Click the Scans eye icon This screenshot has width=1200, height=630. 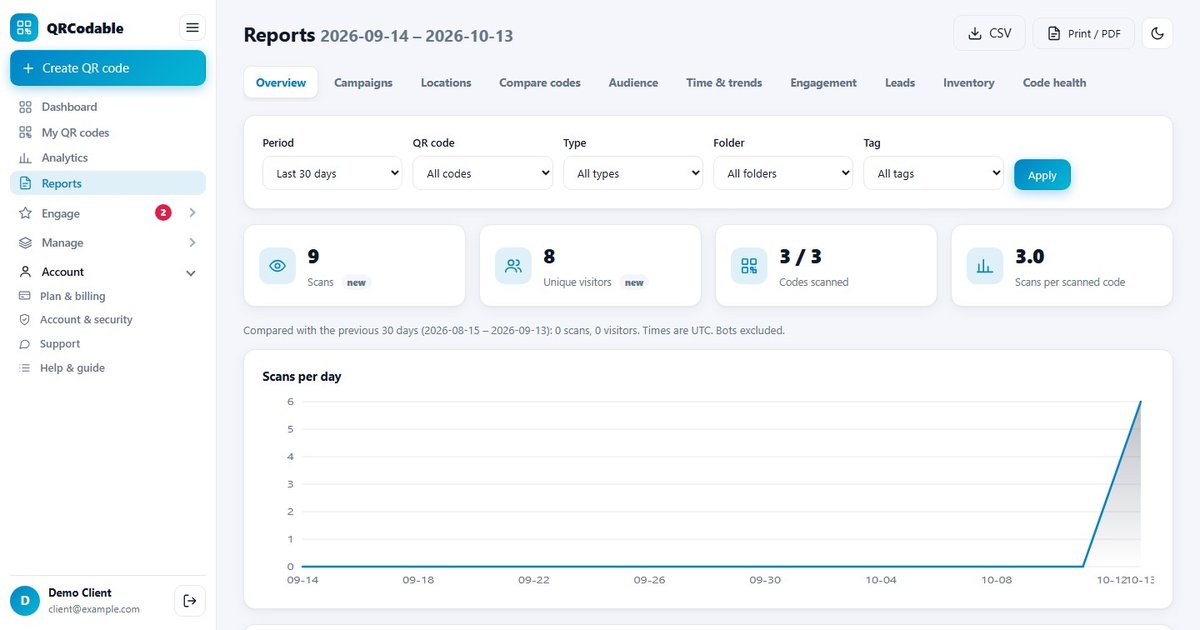coord(278,266)
